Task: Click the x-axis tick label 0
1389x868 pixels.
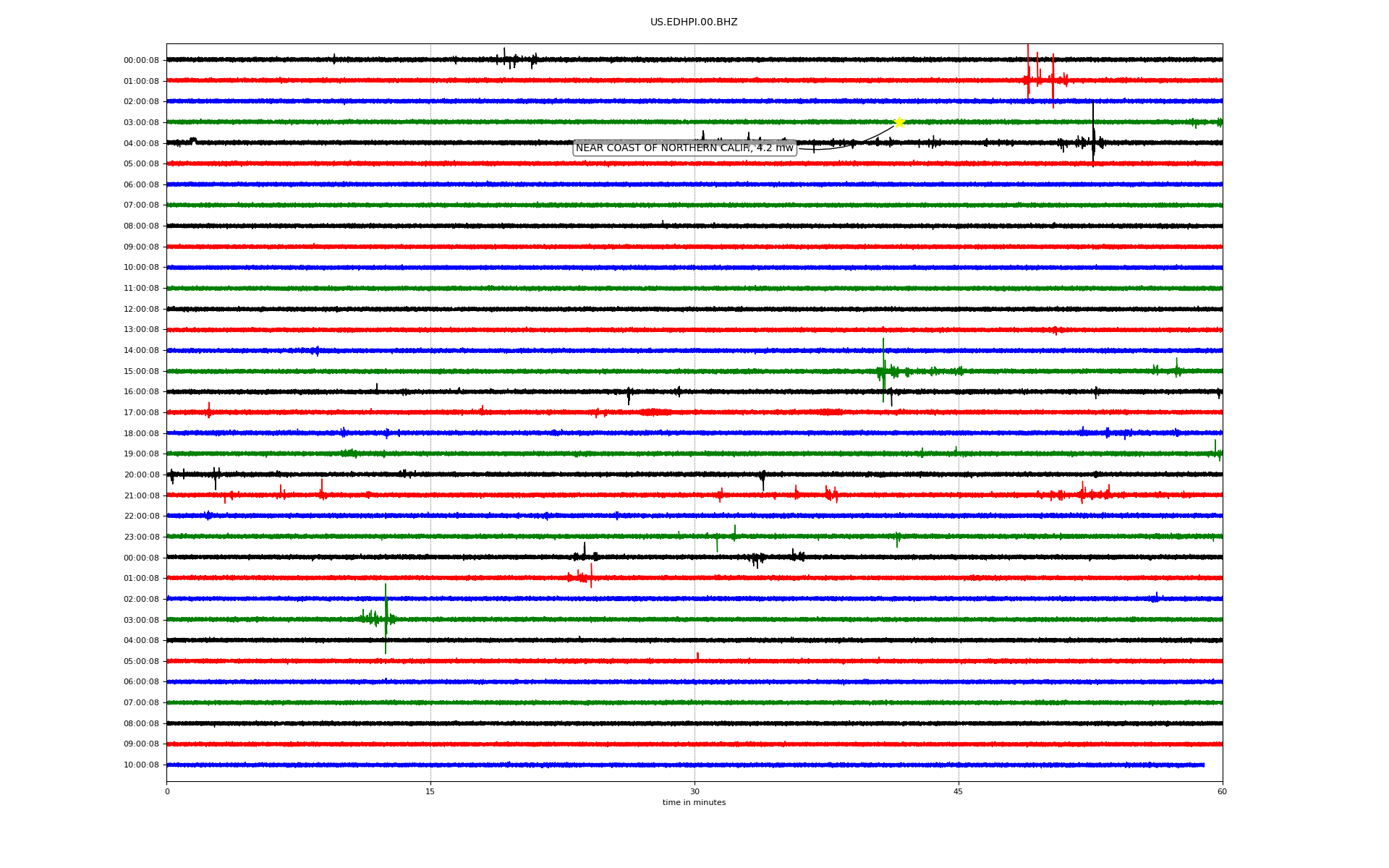Action: point(167,792)
